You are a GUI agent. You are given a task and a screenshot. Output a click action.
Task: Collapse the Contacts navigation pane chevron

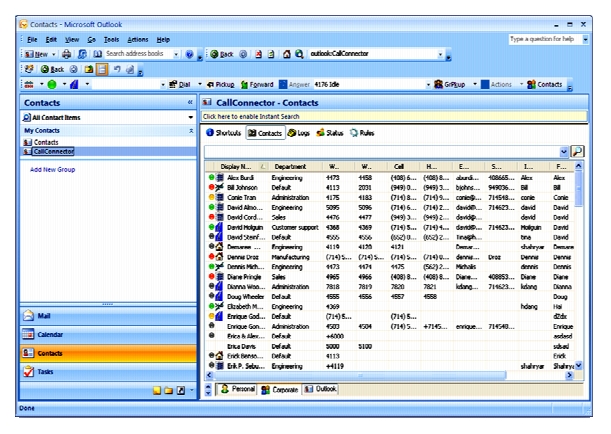190,102
